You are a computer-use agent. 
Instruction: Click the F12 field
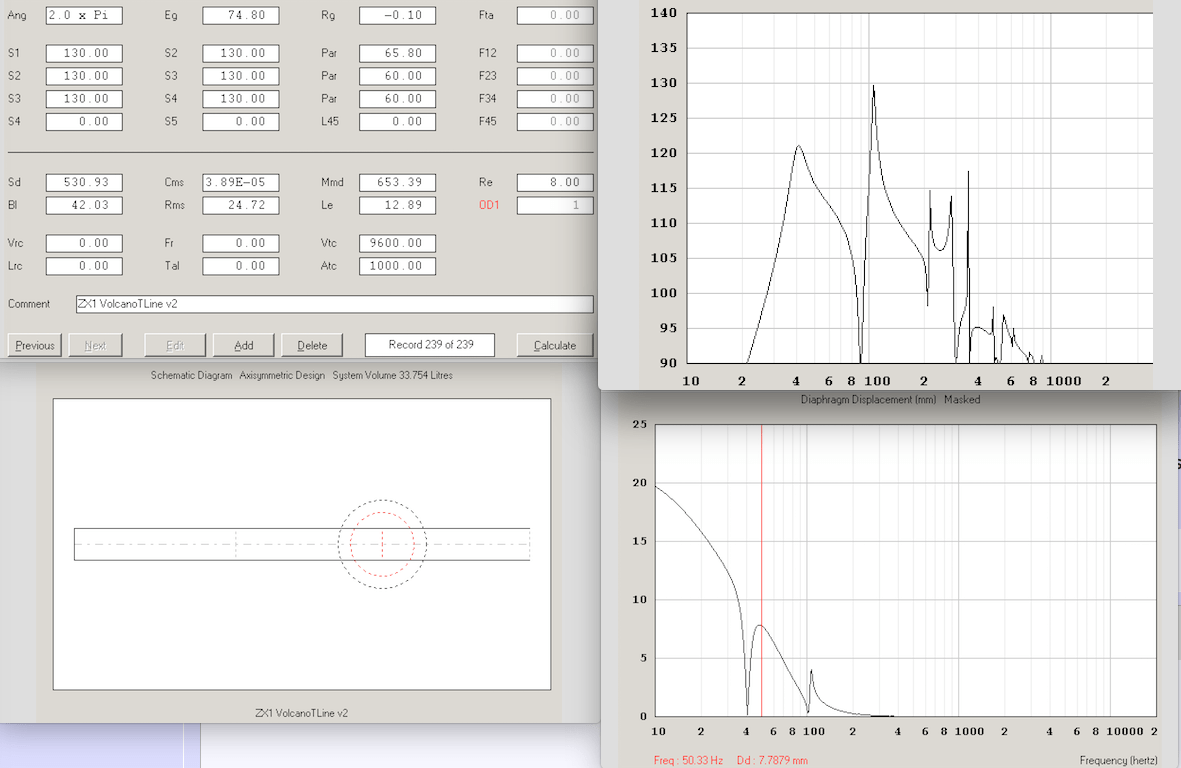click(x=555, y=53)
